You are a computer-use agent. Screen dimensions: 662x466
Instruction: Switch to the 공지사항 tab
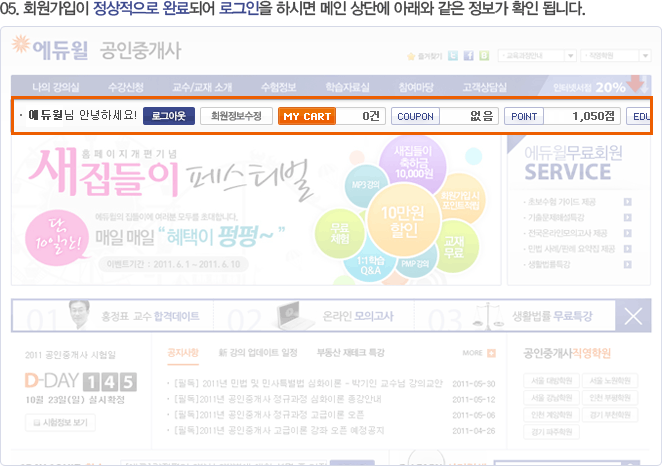[181, 353]
